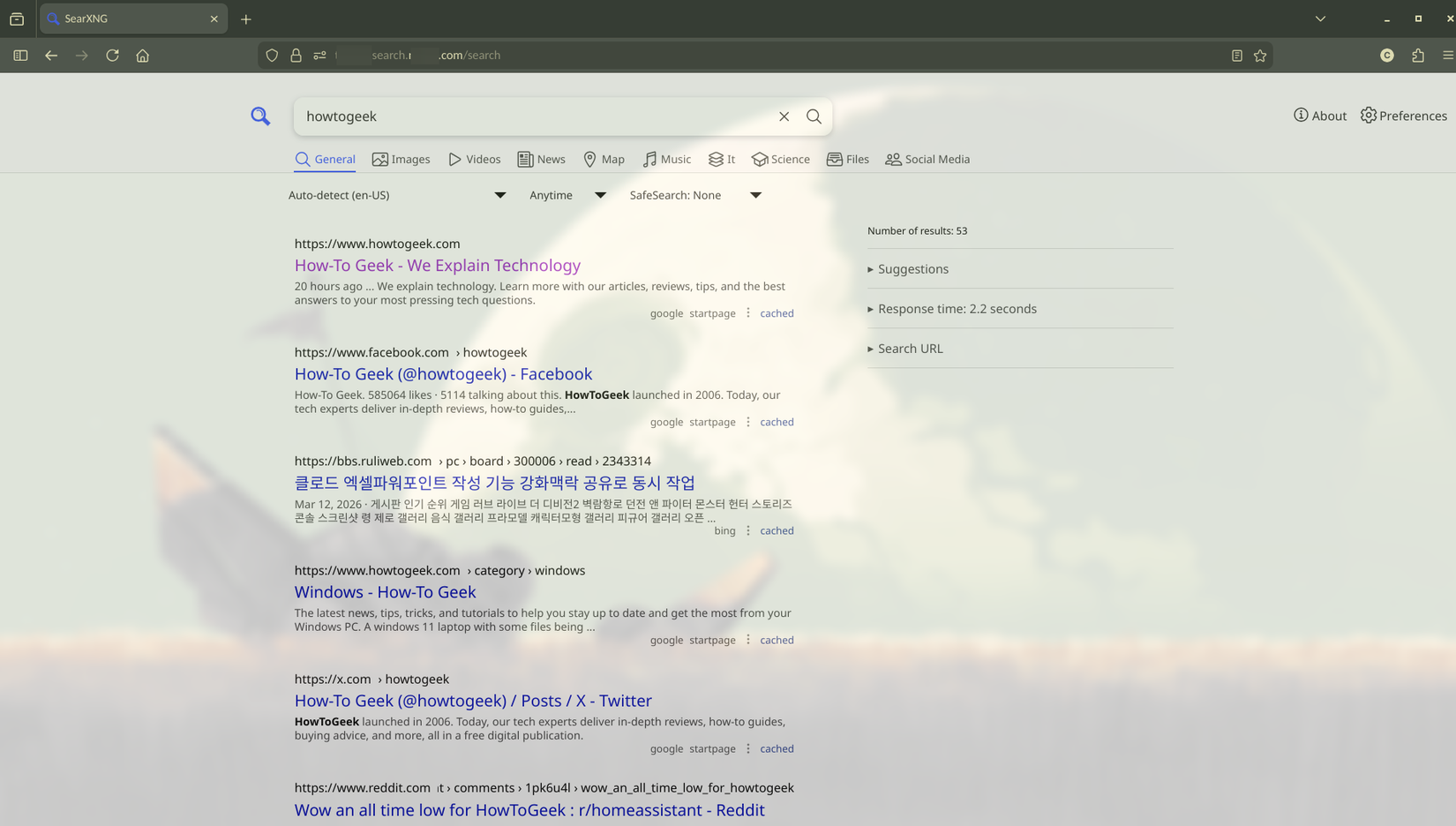The height and width of the screenshot is (826, 1456).
Task: Switch to the Images category tab
Action: (401, 159)
